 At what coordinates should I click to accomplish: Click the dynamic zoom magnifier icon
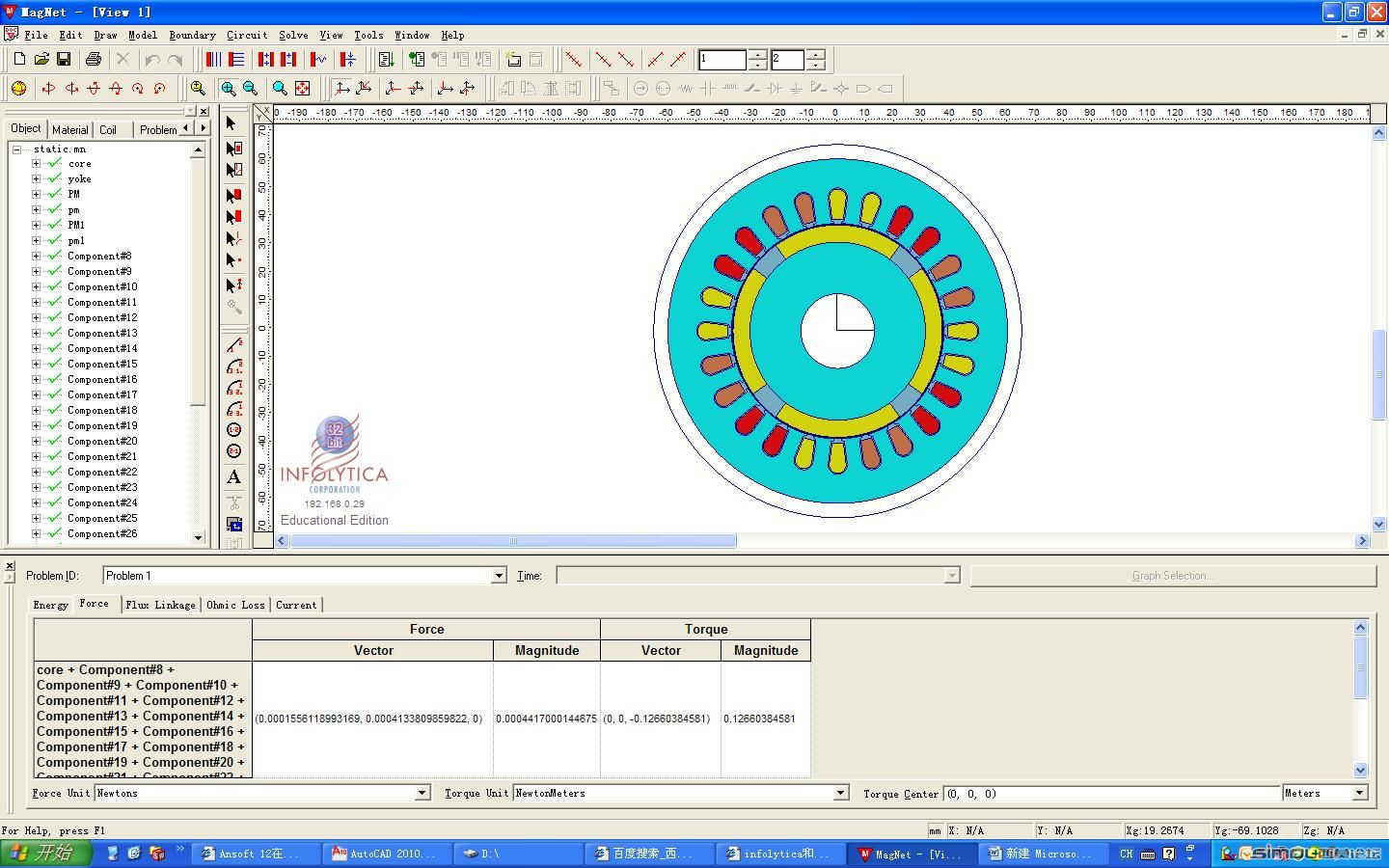(x=198, y=89)
